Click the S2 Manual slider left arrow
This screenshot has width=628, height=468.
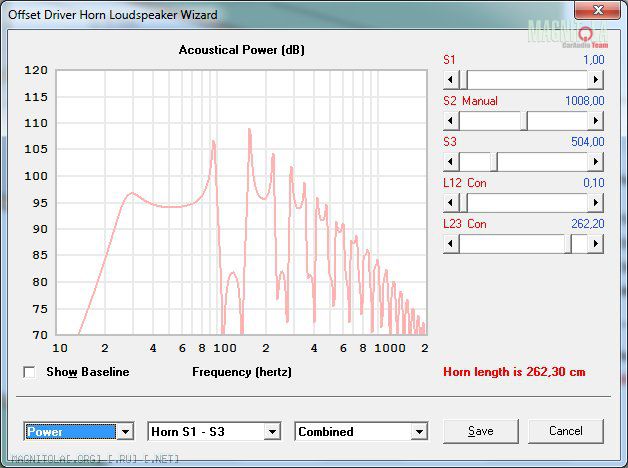click(x=451, y=121)
